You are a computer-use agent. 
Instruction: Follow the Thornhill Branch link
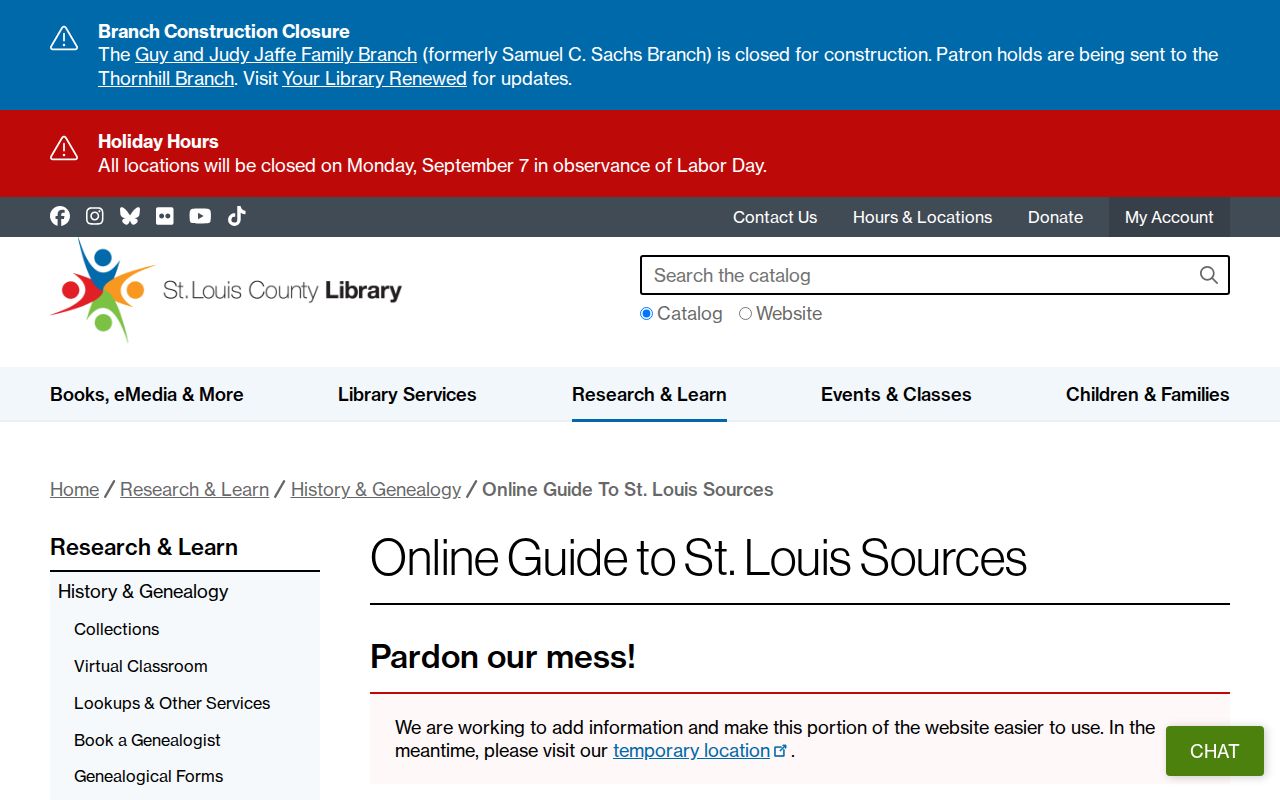166,78
